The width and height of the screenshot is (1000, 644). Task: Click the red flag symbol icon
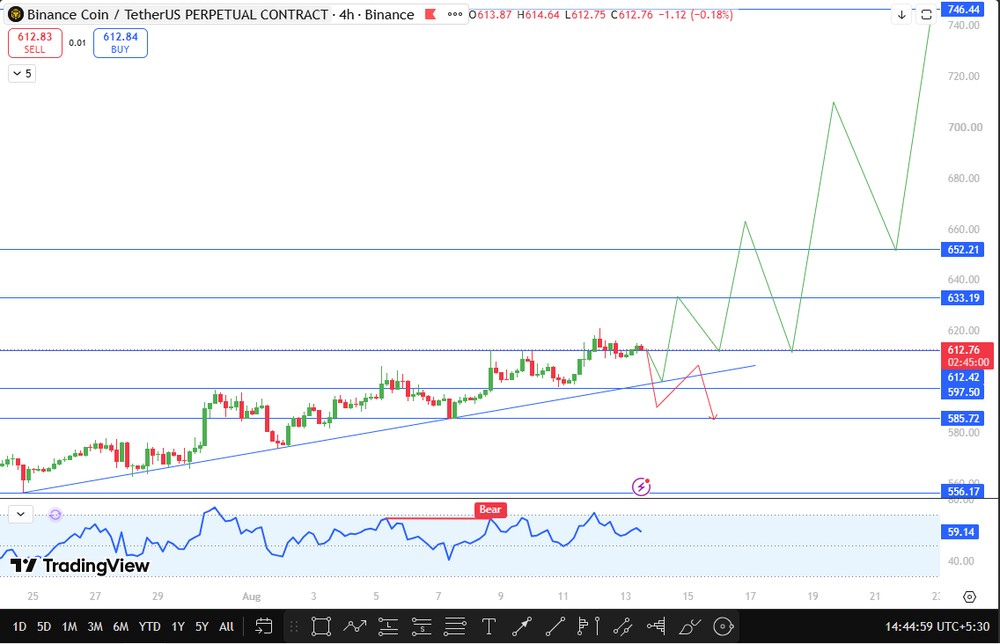430,14
